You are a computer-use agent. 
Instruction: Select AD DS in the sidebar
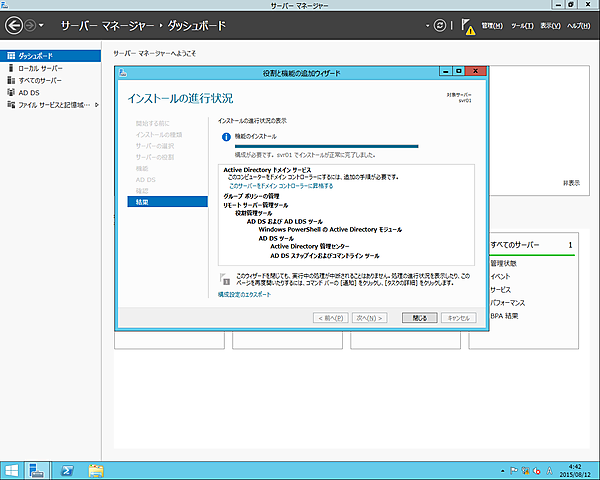(29, 91)
